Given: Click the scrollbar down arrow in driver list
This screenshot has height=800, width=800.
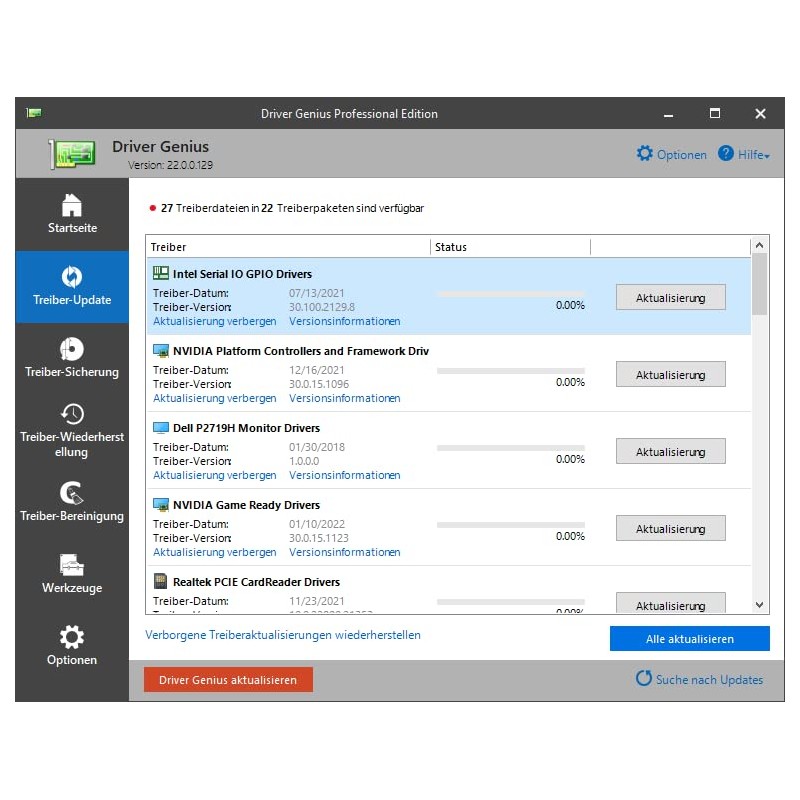Looking at the screenshot, I should [x=759, y=605].
